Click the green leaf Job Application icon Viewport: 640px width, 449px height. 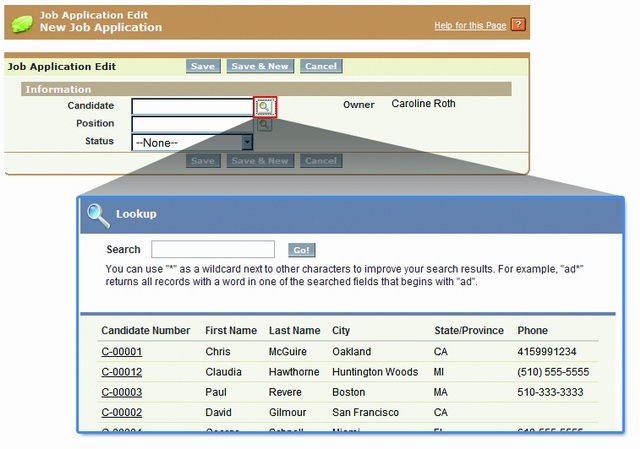22,24
